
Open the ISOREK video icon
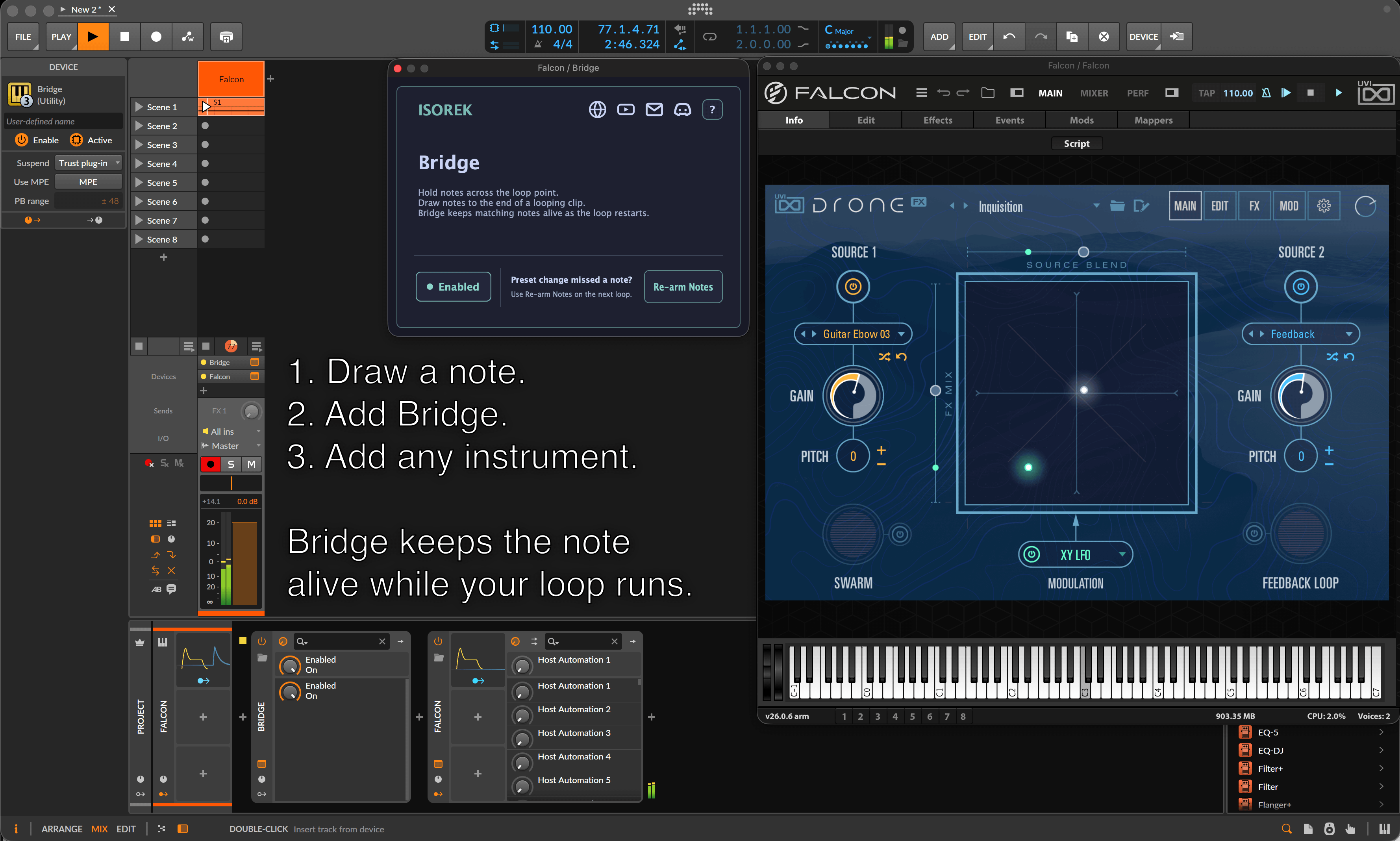click(x=626, y=109)
